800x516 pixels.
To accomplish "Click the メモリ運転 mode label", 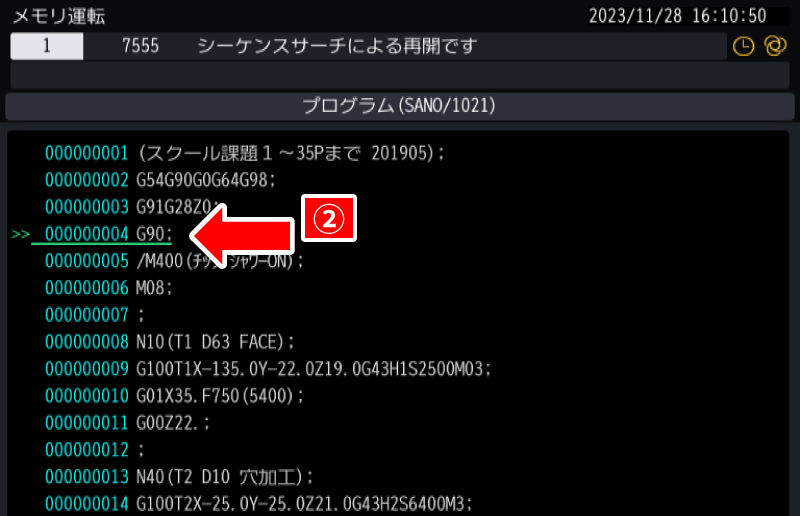I will tap(57, 16).
